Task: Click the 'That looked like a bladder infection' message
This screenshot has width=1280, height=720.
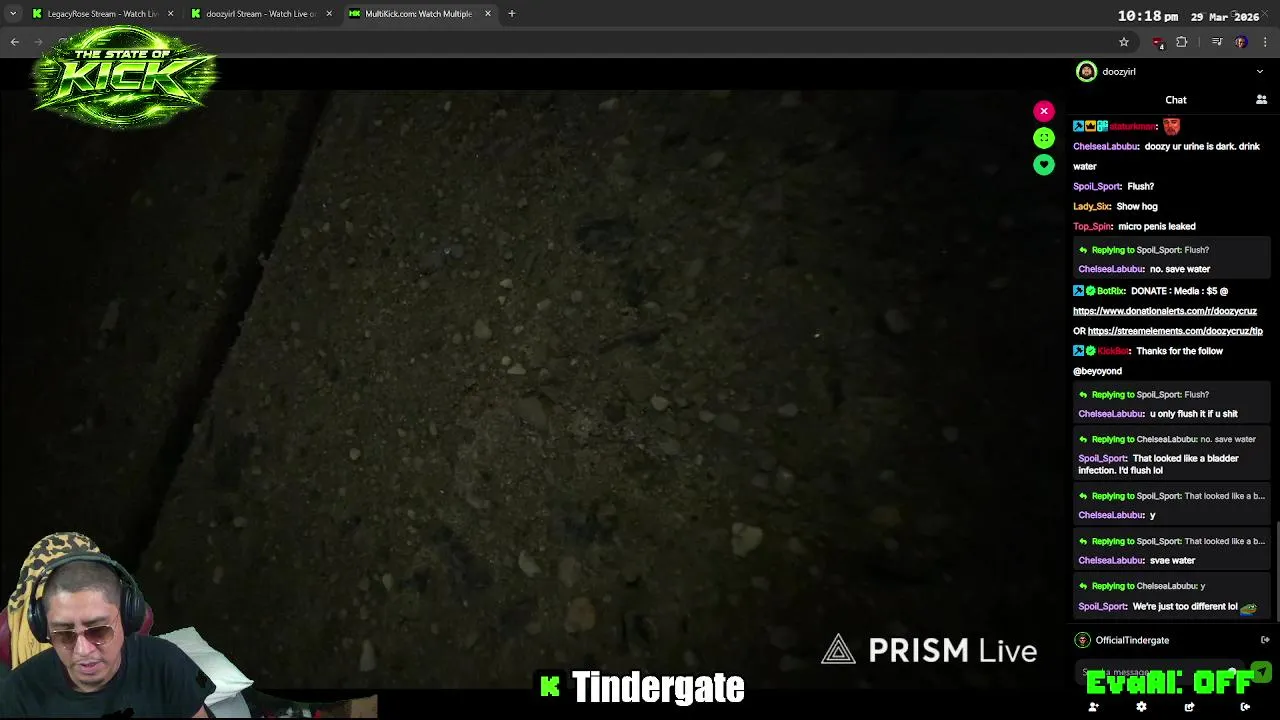Action: (1158, 464)
